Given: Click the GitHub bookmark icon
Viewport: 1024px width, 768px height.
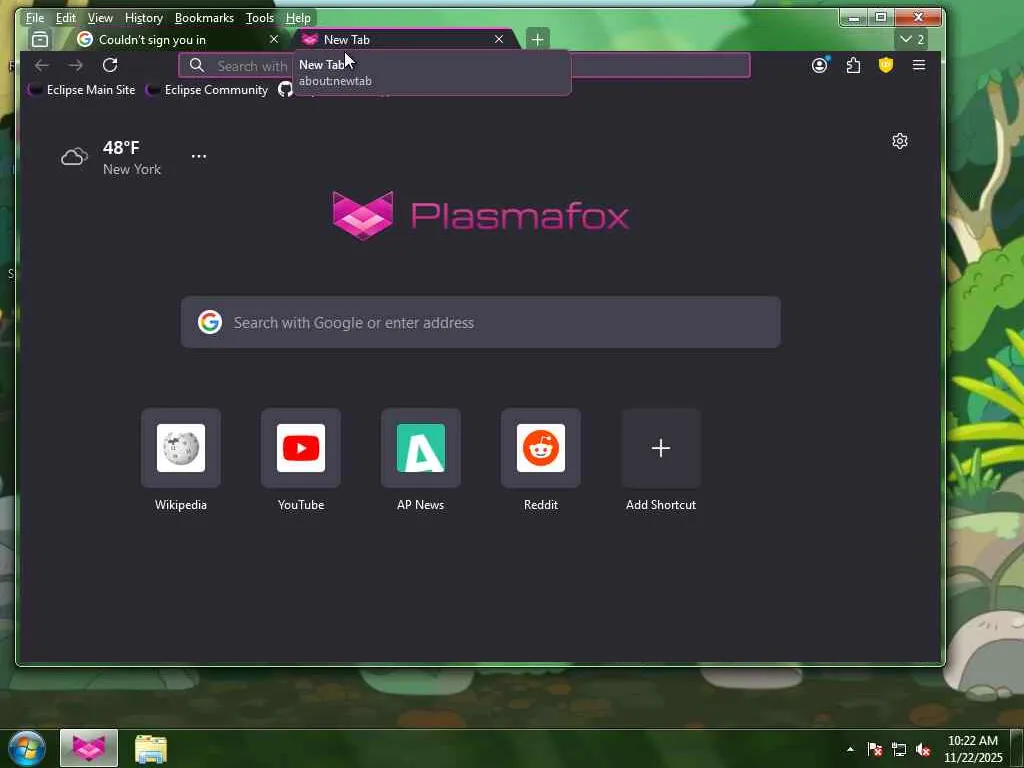Looking at the screenshot, I should [285, 89].
